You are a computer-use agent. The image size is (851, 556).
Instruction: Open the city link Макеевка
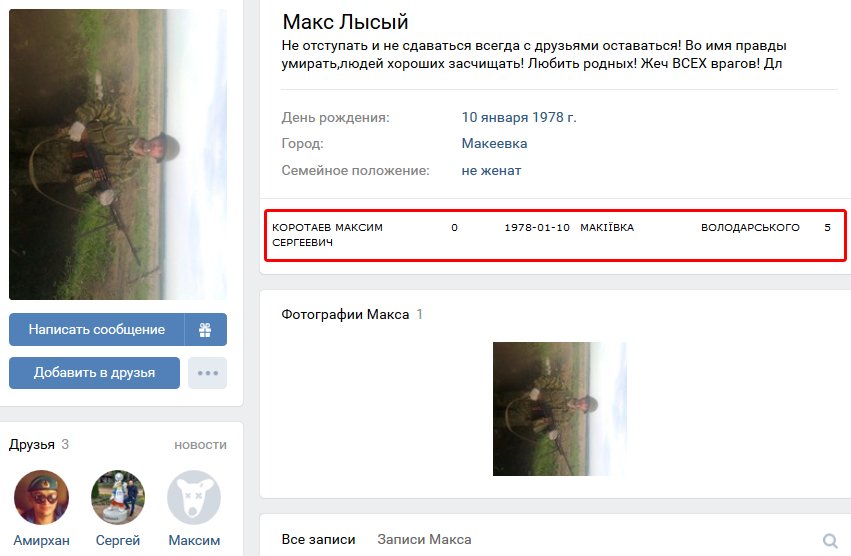494,143
